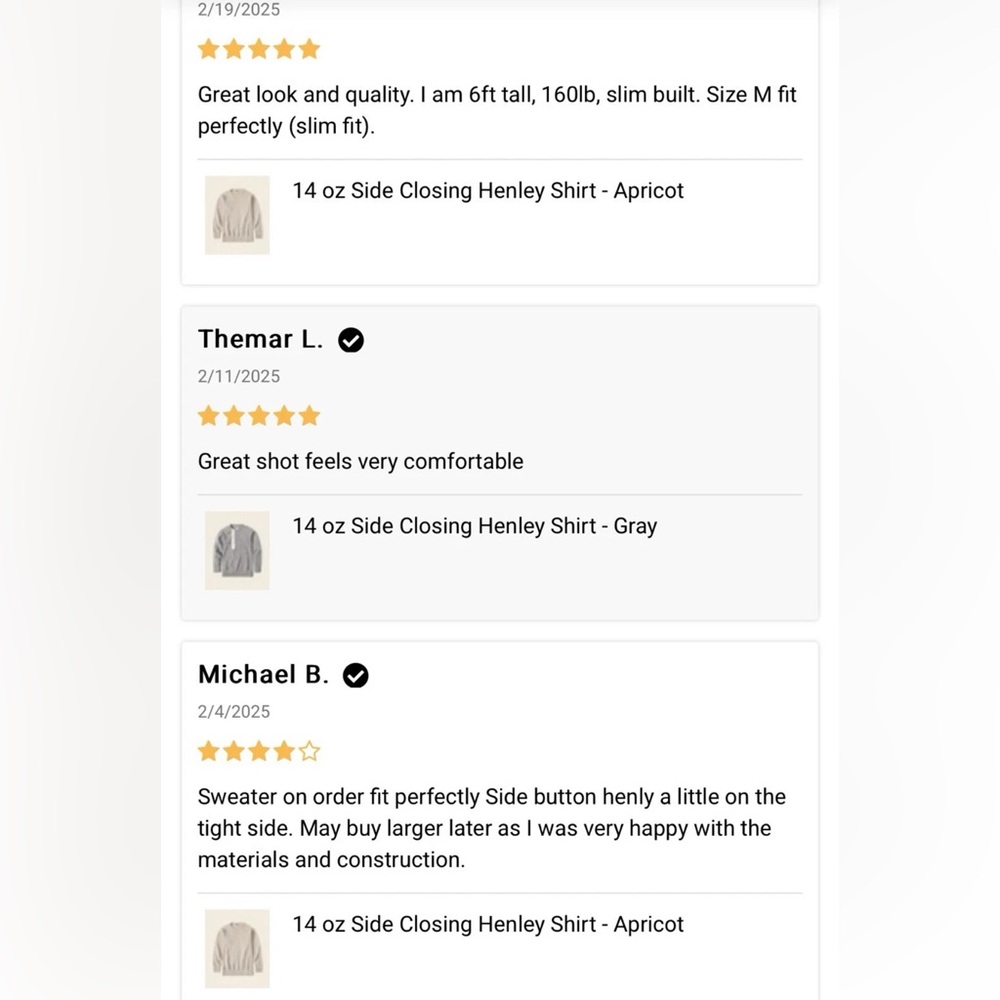Click the 2/19/2025 review date
The image size is (1000, 1000).
pyautogui.click(x=239, y=10)
